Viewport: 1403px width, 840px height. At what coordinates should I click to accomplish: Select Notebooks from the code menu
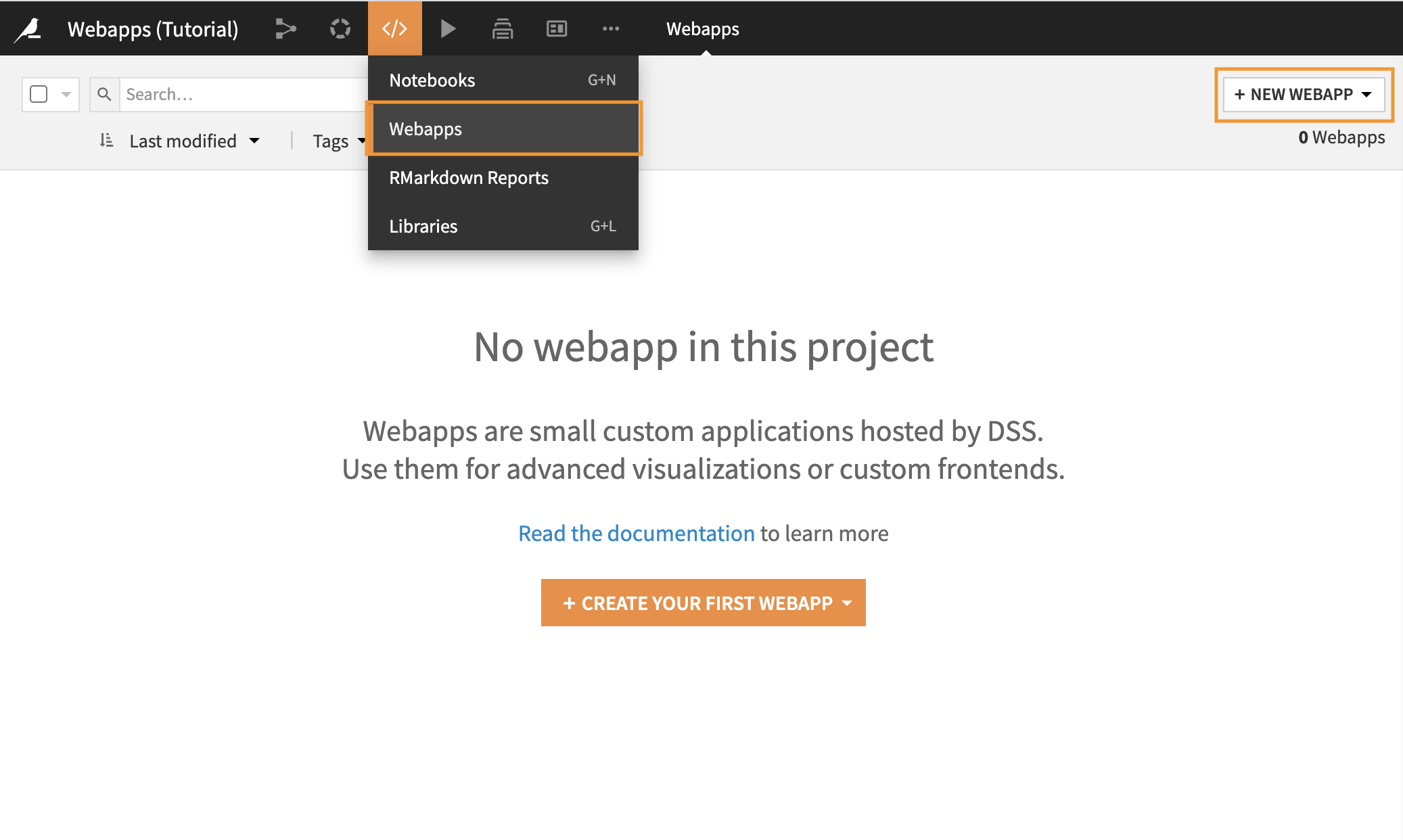432,79
